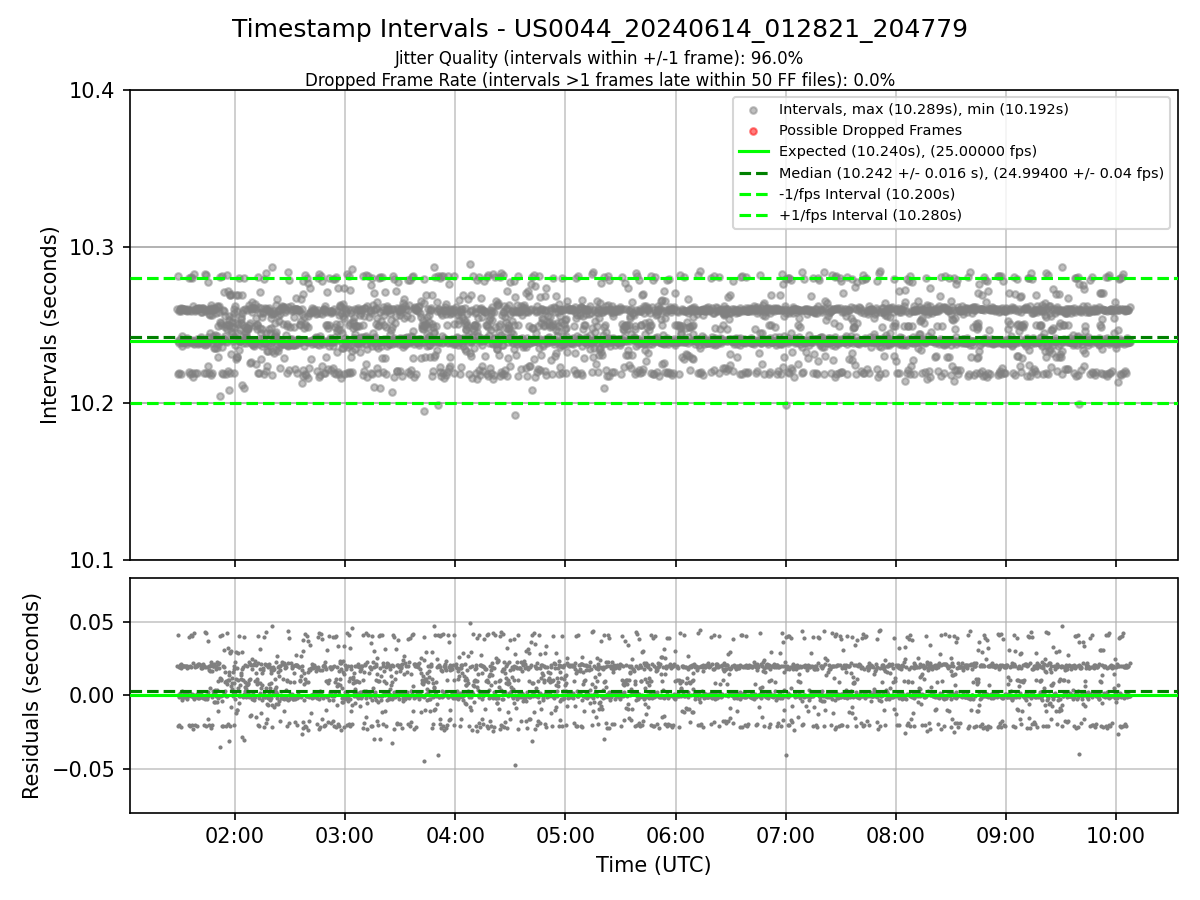This screenshot has height=900, width=1200.
Task: Click the 'Intervals (seconds)' y-axis label
Action: 50,325
